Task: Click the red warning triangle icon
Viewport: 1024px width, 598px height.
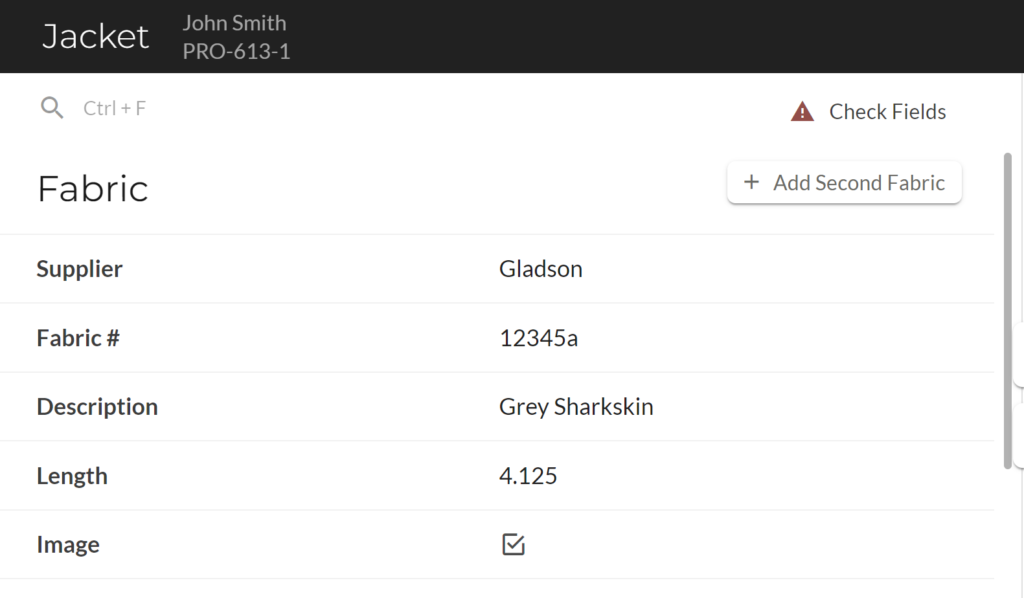Action: click(802, 112)
